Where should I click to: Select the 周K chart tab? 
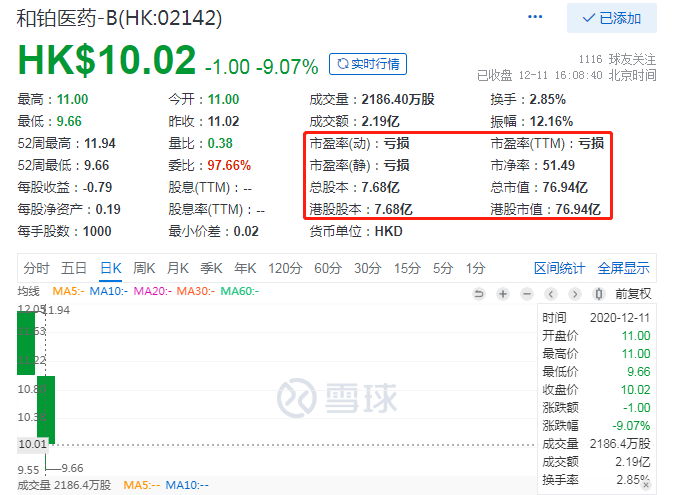(x=144, y=268)
